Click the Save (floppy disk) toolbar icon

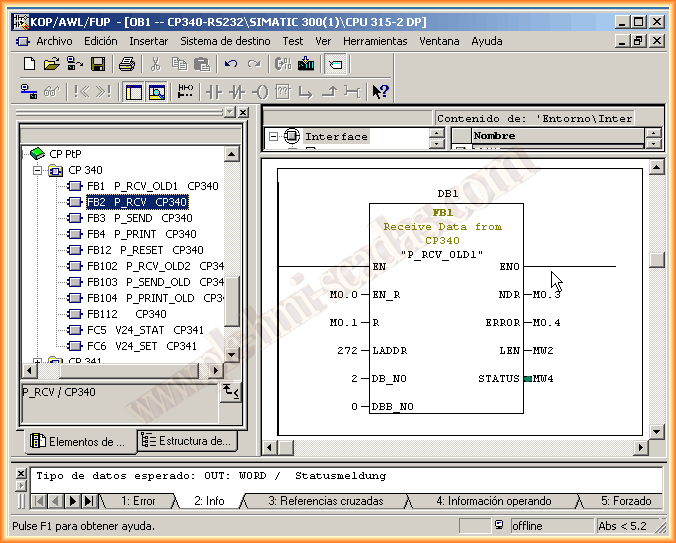tap(98, 64)
